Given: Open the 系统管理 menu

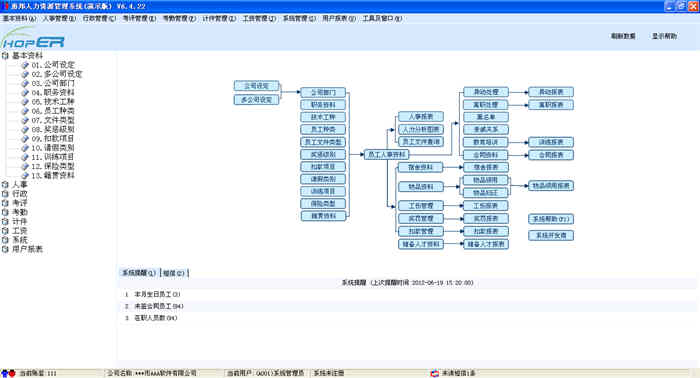Looking at the screenshot, I should 299,18.
